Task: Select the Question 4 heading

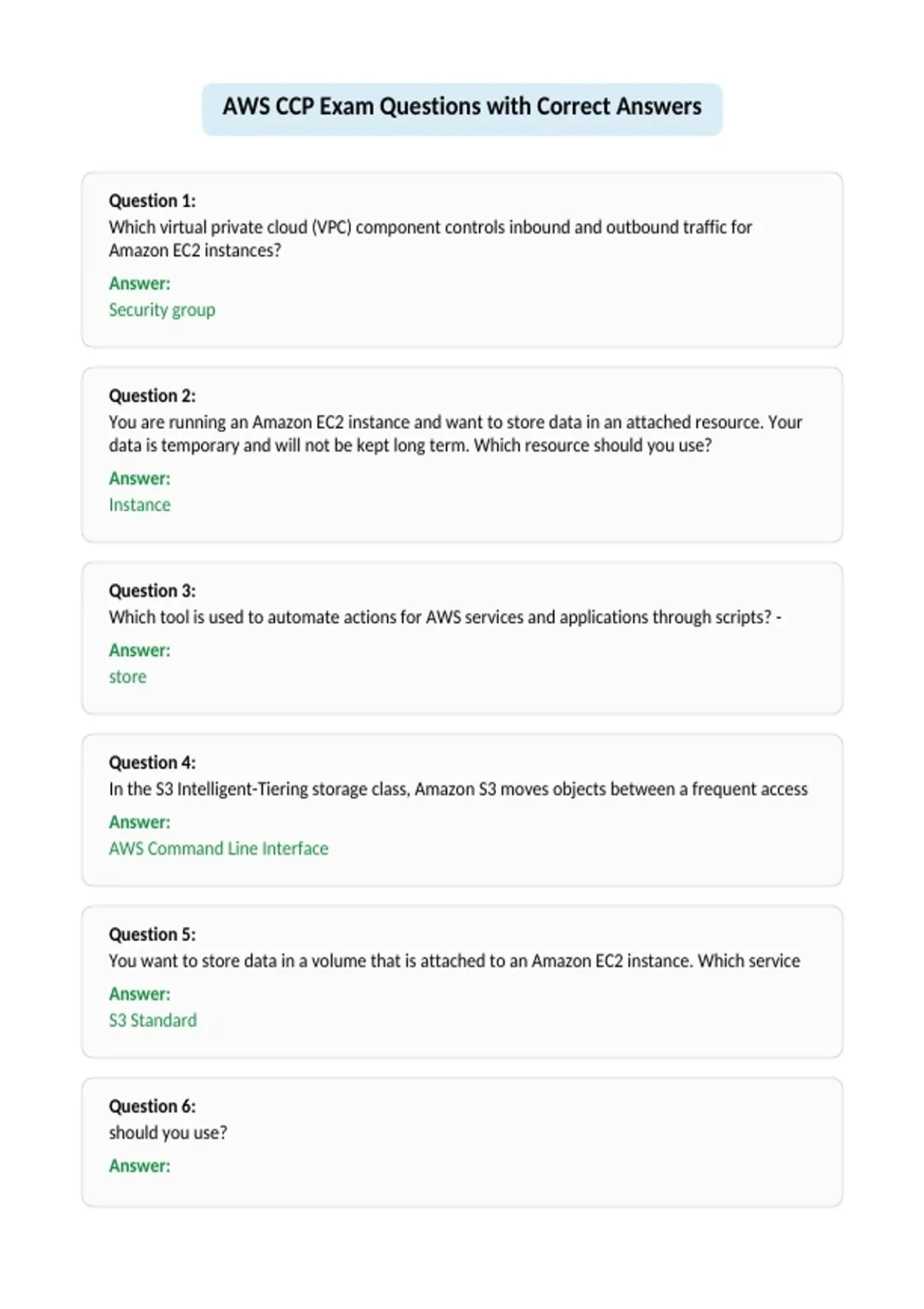Action: 152,762
